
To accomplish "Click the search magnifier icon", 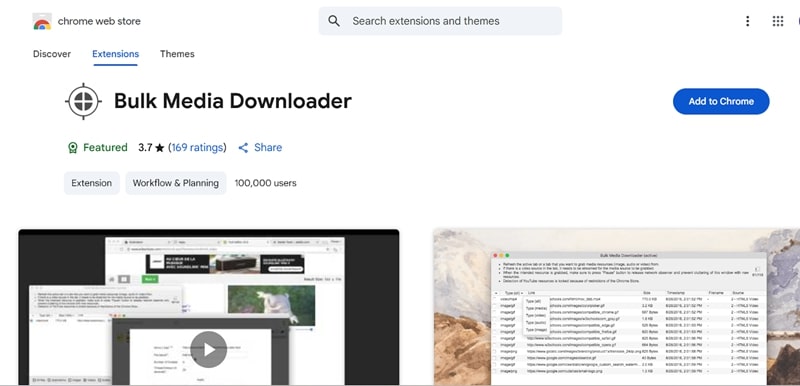I will coord(334,21).
